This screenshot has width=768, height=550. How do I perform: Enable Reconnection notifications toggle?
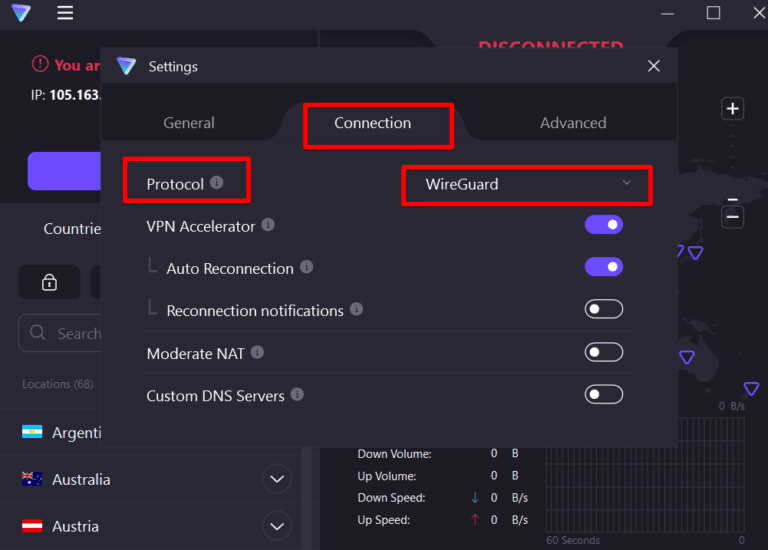tap(604, 310)
